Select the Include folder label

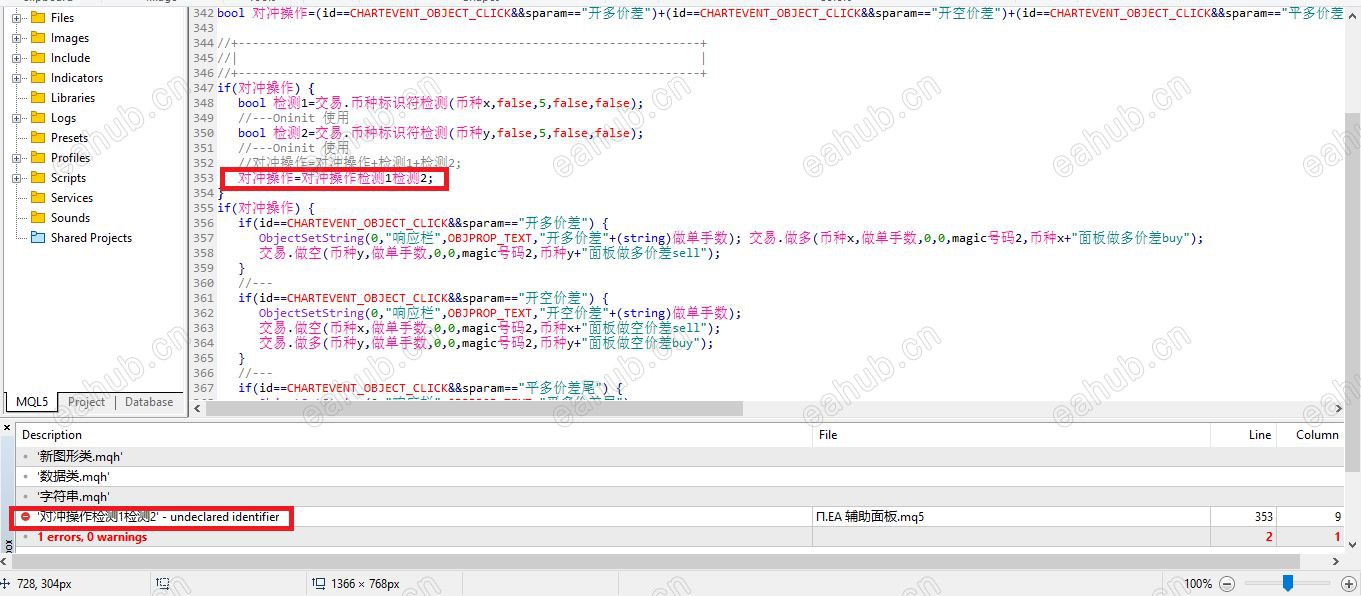[x=70, y=58]
